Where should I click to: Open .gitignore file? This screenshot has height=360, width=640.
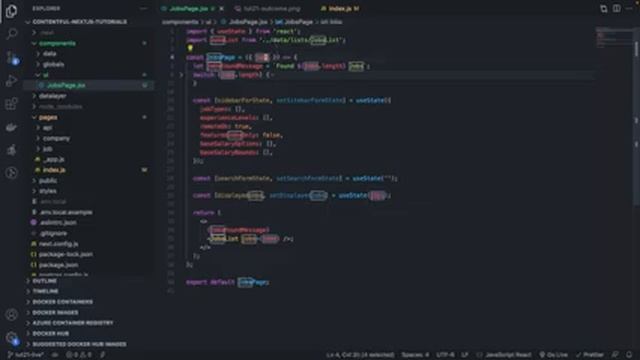pos(53,233)
